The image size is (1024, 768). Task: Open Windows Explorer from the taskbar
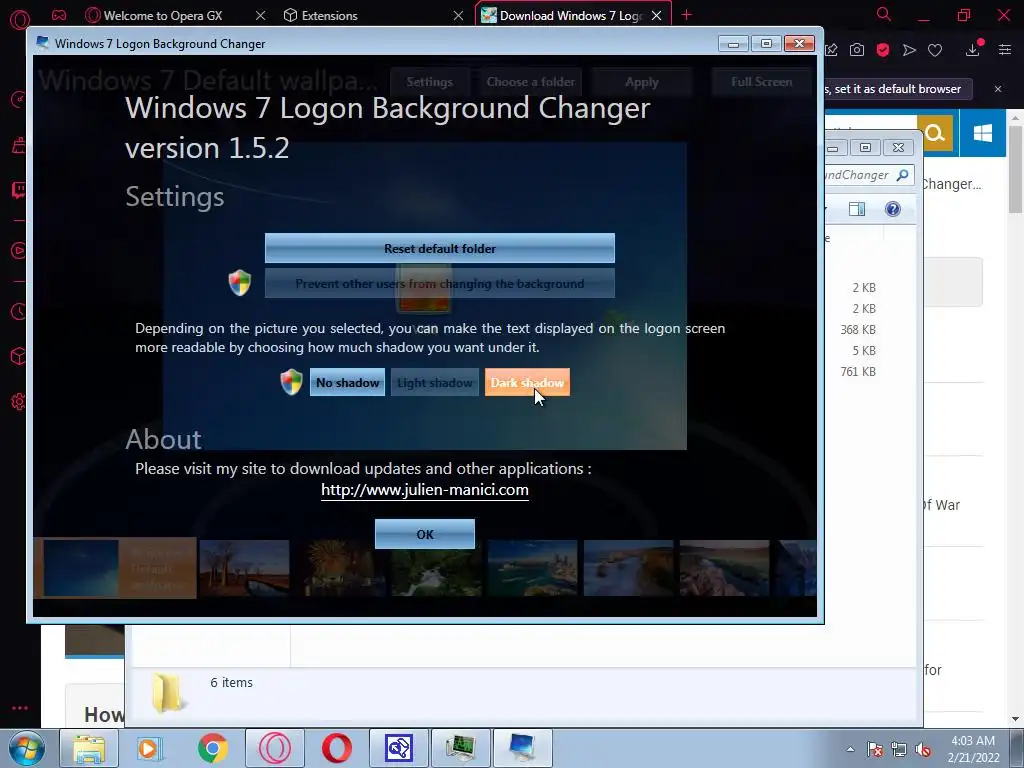(x=89, y=748)
